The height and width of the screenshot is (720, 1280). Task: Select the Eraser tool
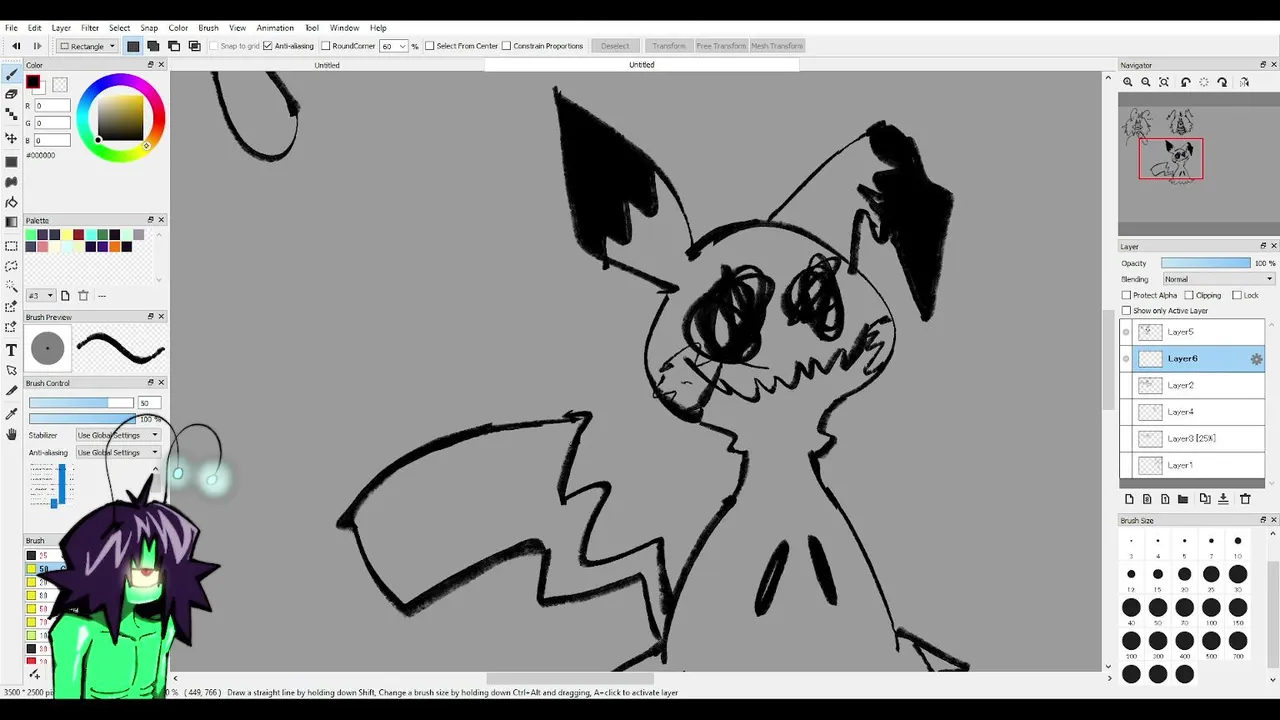12,94
